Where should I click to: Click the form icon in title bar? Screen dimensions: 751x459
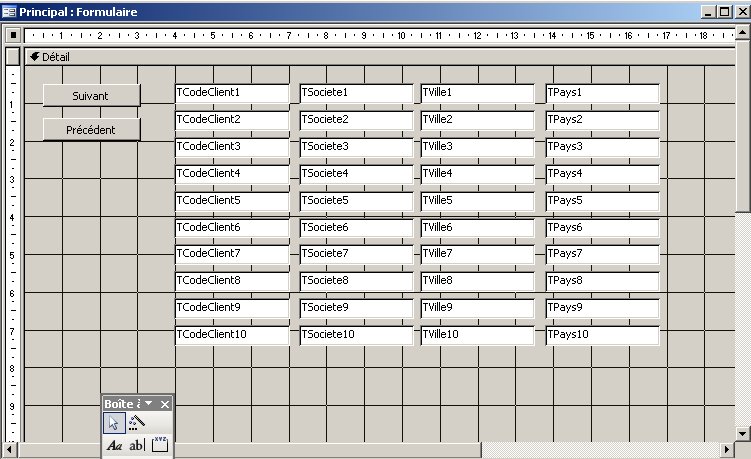pyautogui.click(x=10, y=12)
